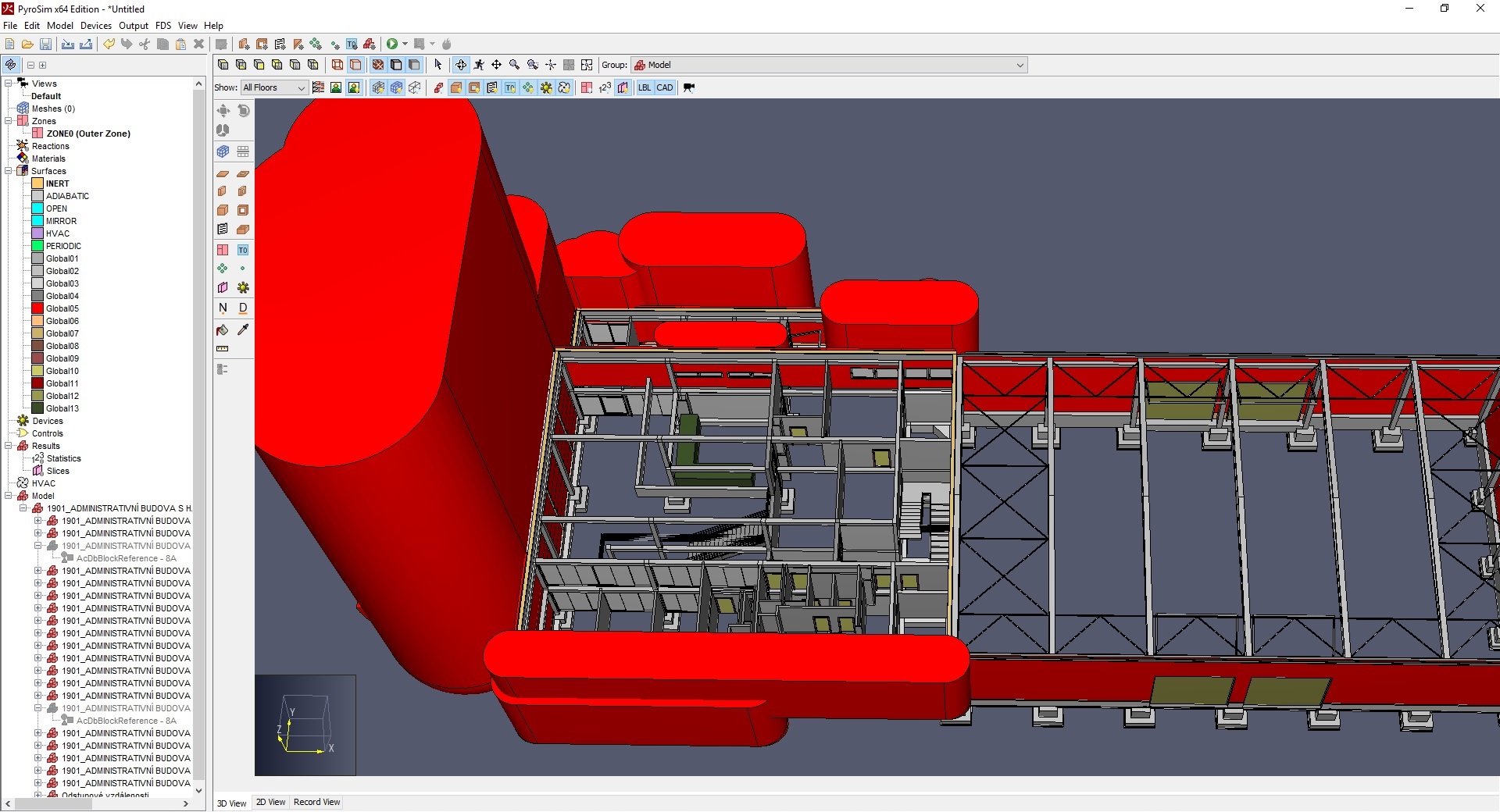
Task: Click the red Global05 surface swatch
Action: click(x=37, y=308)
